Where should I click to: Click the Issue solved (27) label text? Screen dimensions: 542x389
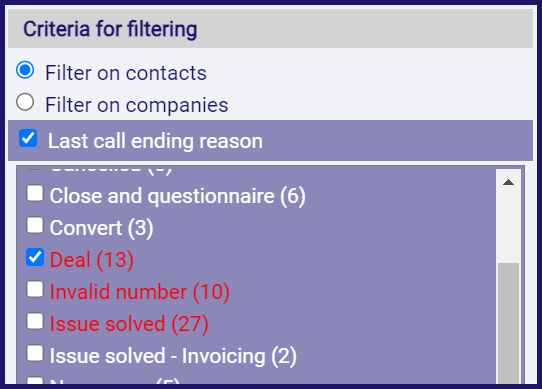tap(129, 324)
